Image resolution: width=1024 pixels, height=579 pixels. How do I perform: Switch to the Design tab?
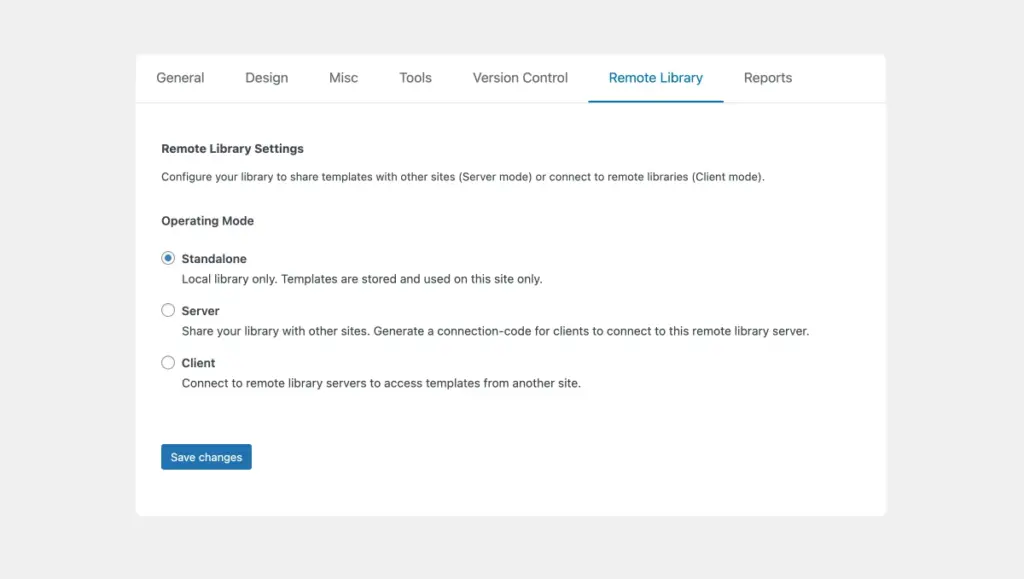coord(266,78)
